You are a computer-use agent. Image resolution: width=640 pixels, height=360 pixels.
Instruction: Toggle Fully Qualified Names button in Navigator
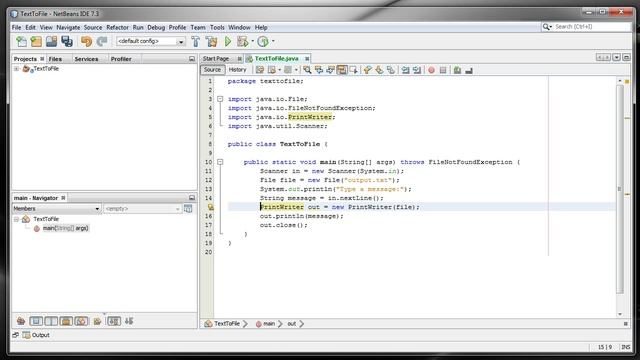[97, 321]
